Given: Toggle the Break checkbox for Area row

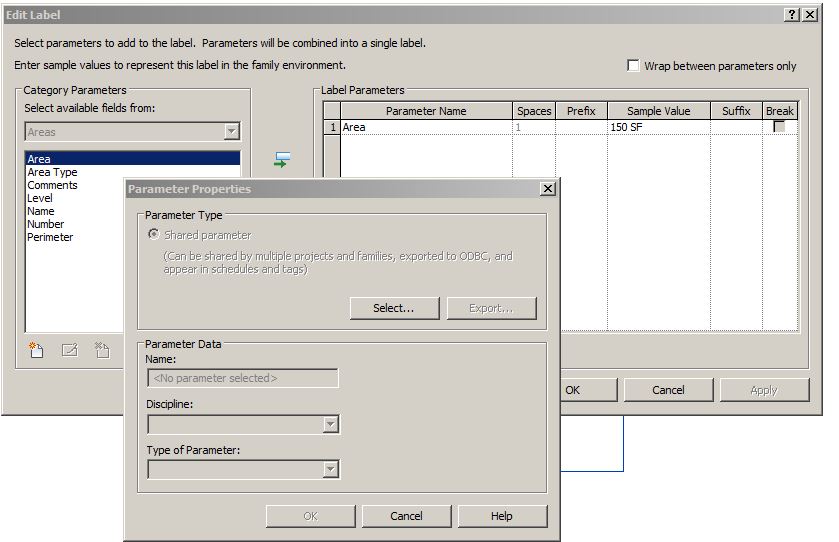Looking at the screenshot, I should point(779,127).
